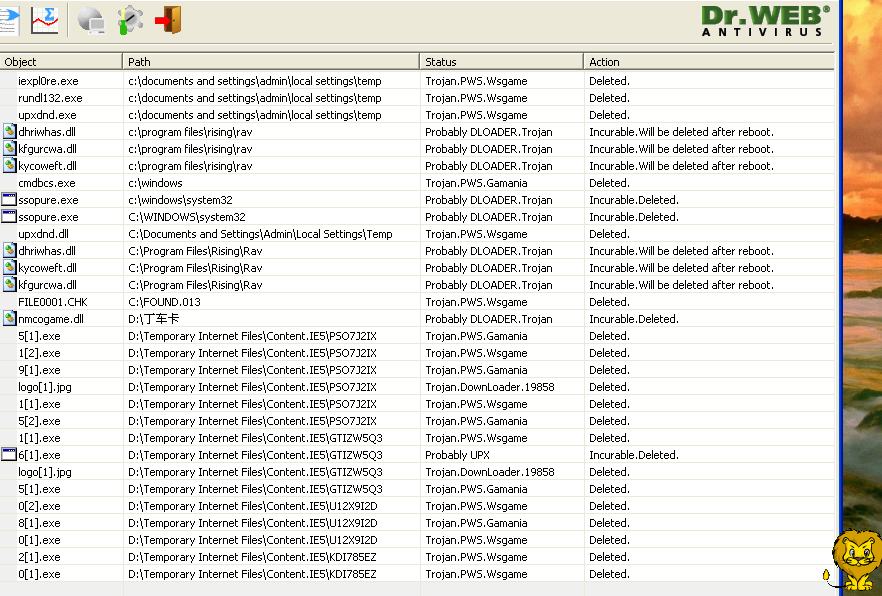This screenshot has height=596, width=882.
Task: Sort by the Object column header
Action: pyautogui.click(x=61, y=62)
